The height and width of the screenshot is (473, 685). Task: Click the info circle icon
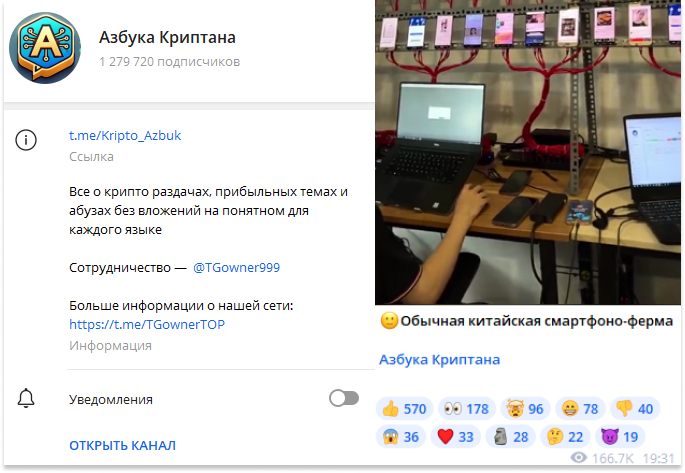click(26, 140)
